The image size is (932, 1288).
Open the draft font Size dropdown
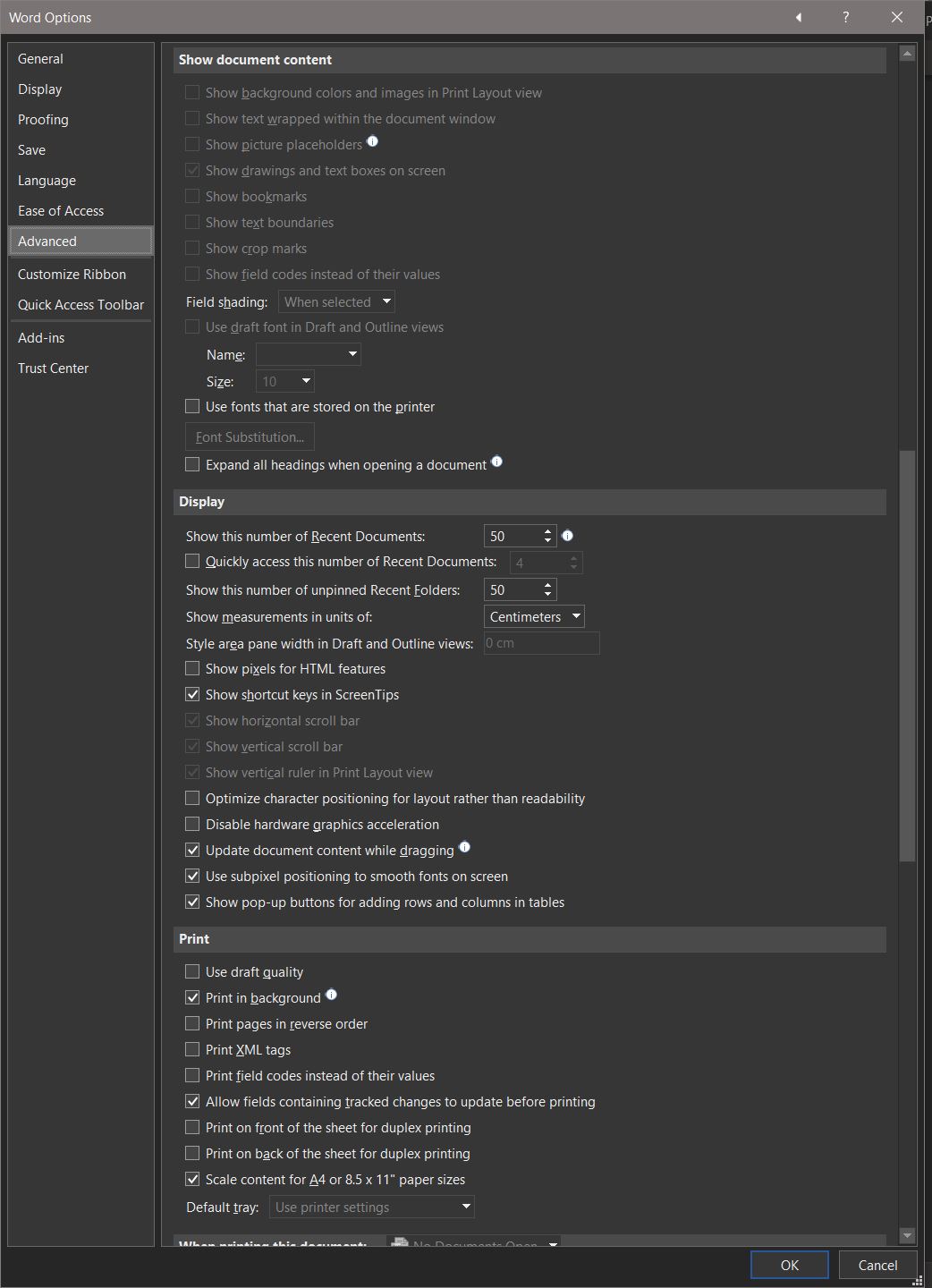coord(285,381)
